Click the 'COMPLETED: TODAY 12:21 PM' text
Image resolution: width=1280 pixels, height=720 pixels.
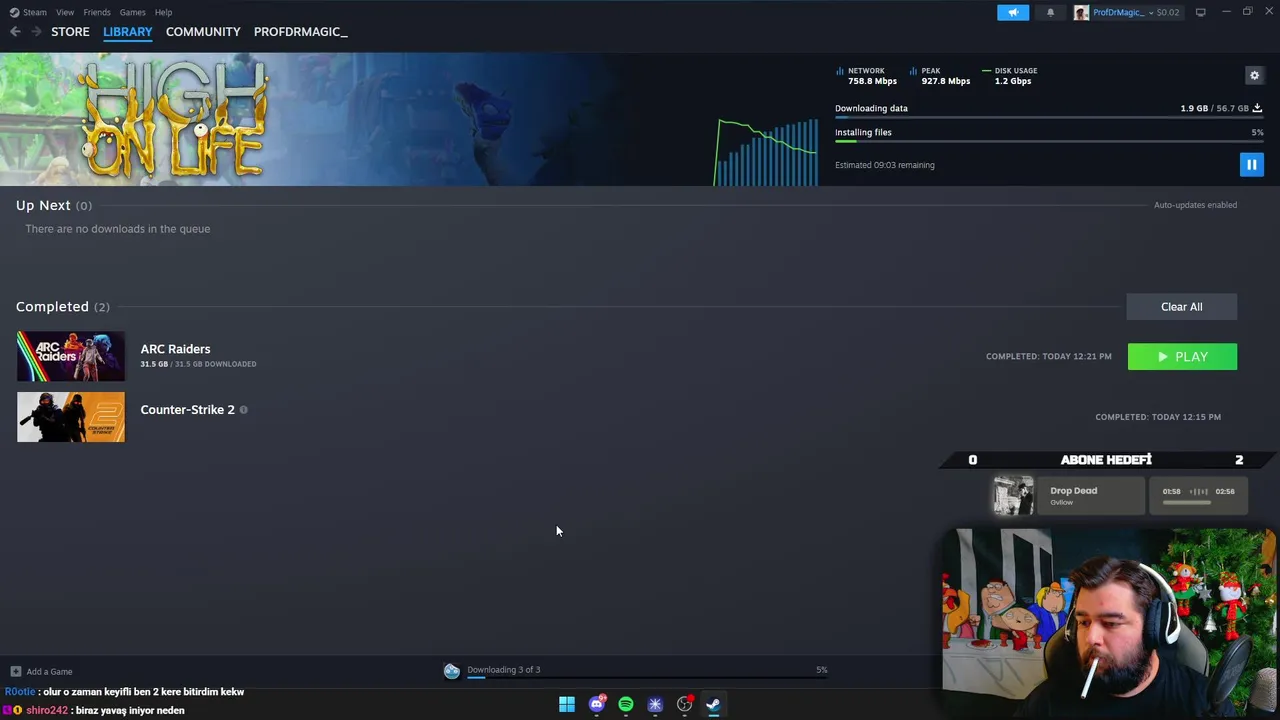click(1048, 357)
